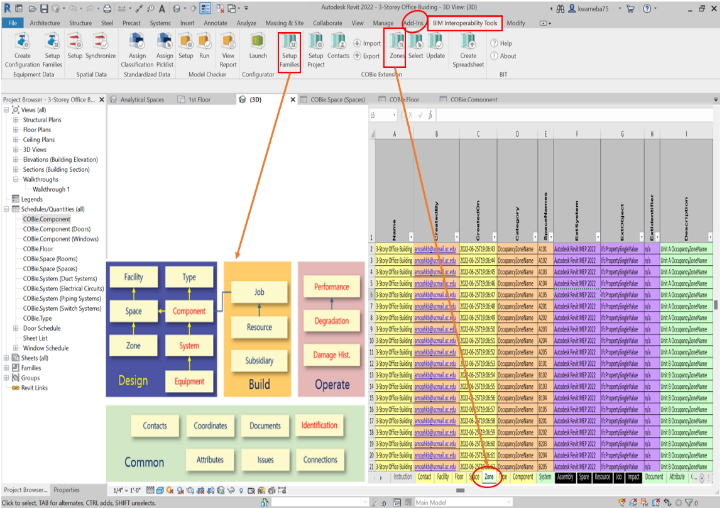Switch to the Add-Ins ribbon tab
This screenshot has height=508, width=722.
pos(414,21)
